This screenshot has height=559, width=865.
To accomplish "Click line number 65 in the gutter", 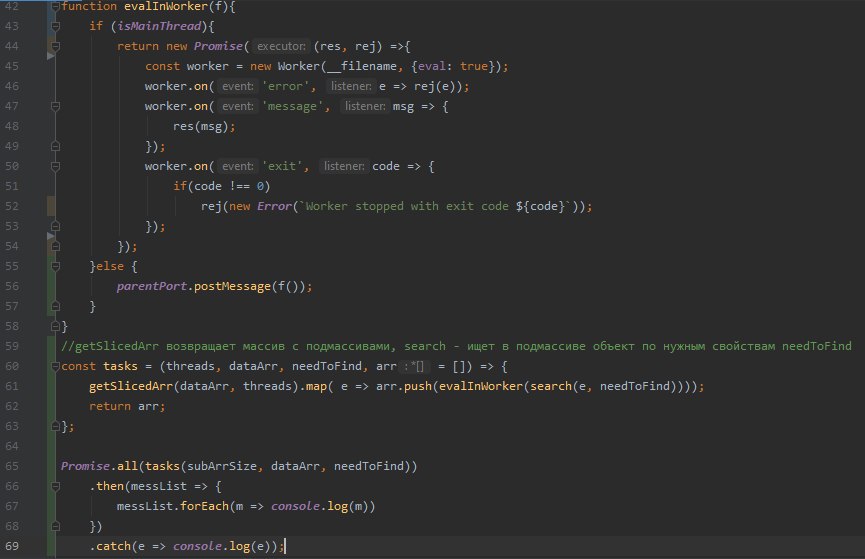I will click(x=12, y=466).
